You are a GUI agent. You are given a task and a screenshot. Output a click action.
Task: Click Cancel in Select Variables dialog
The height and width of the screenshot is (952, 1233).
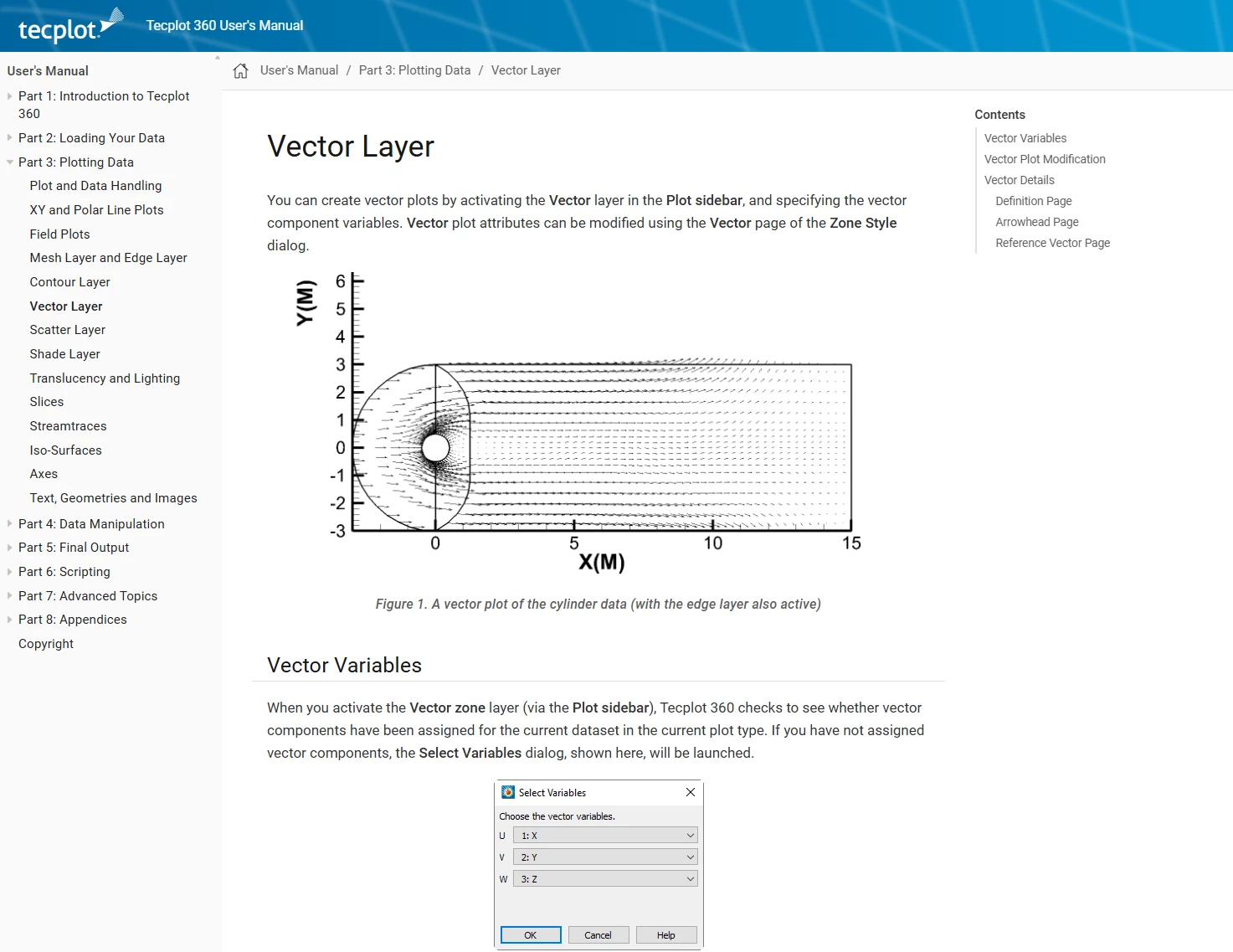pos(599,935)
